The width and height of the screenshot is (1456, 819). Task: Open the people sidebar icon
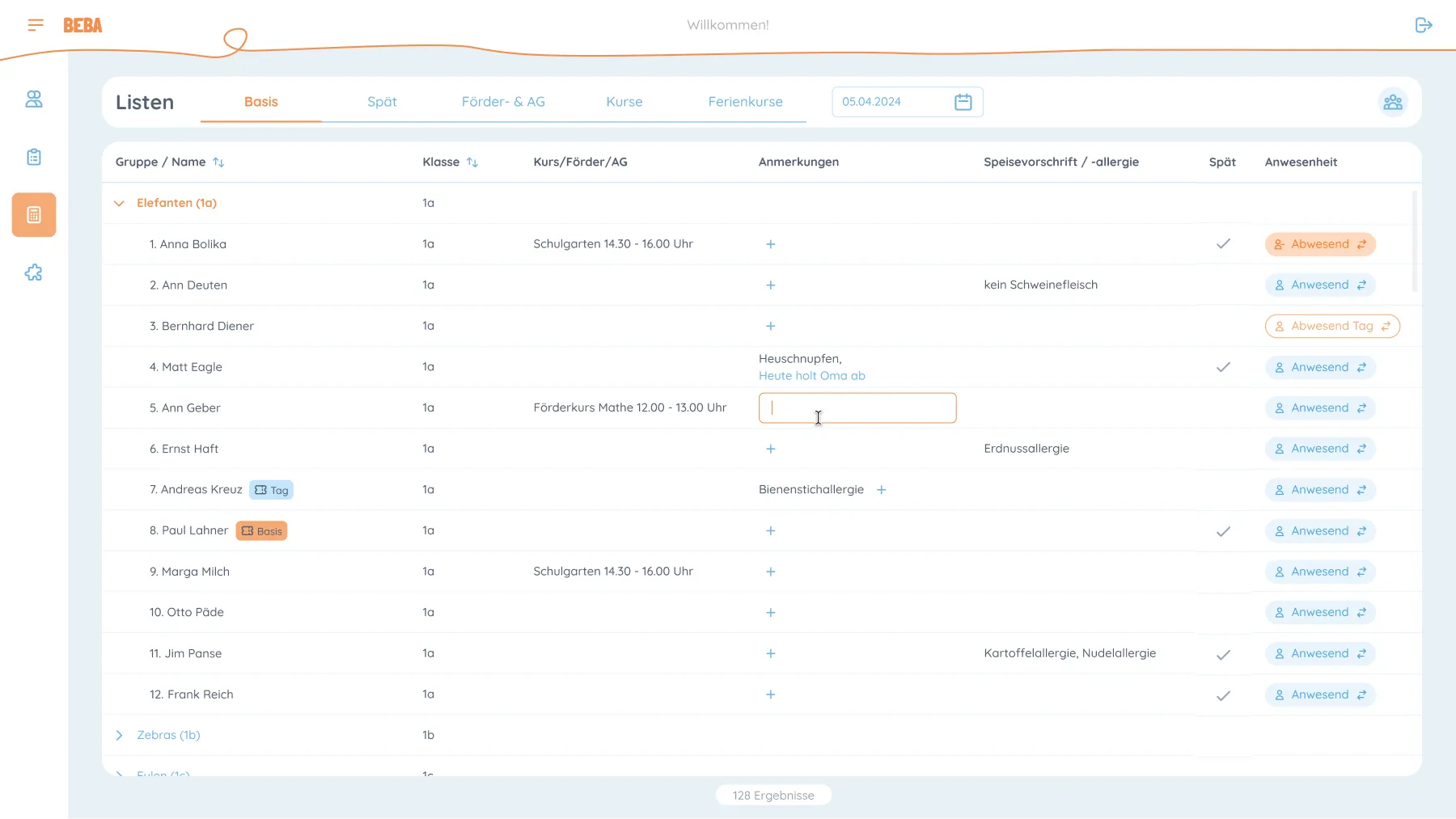(x=34, y=99)
